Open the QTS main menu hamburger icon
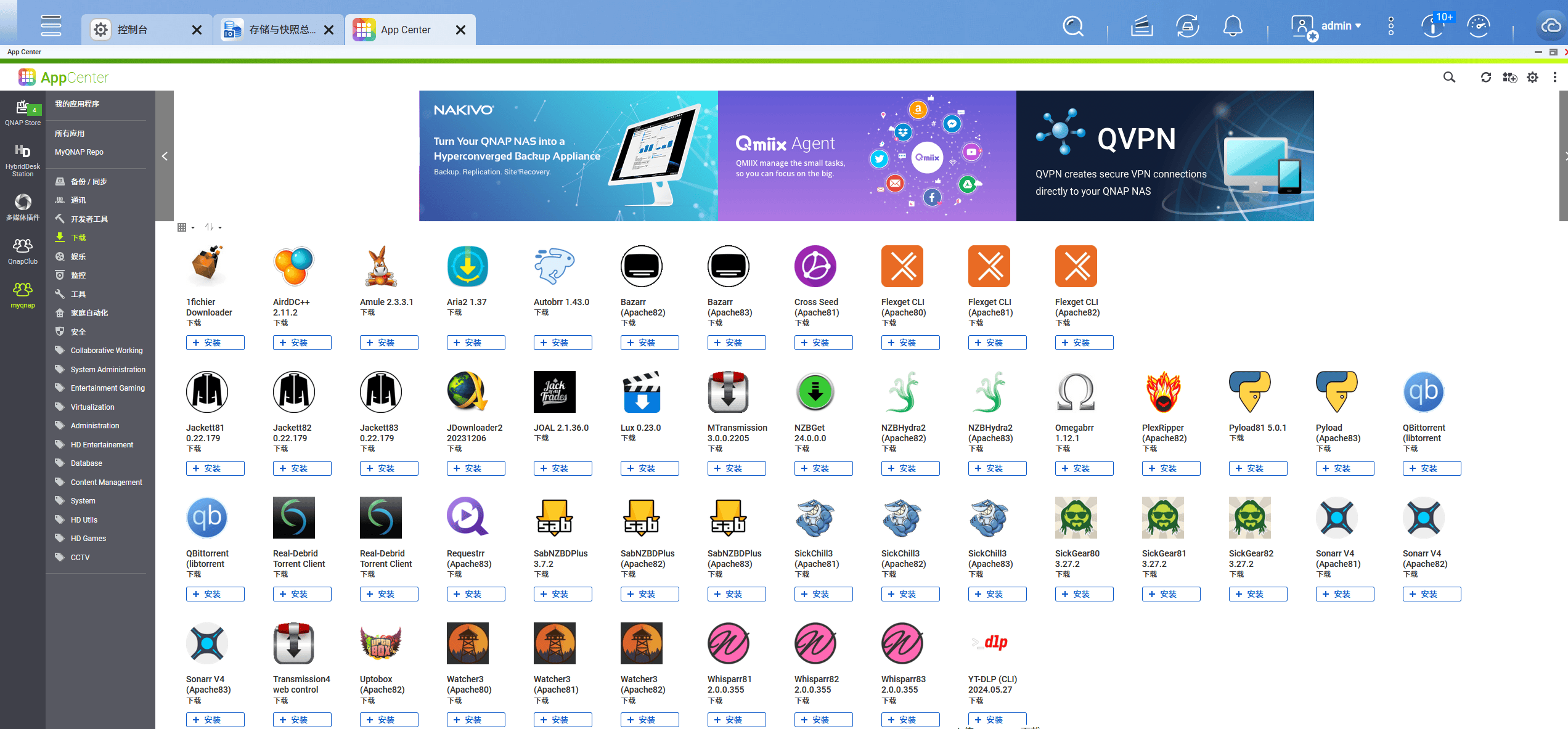 tap(51, 26)
